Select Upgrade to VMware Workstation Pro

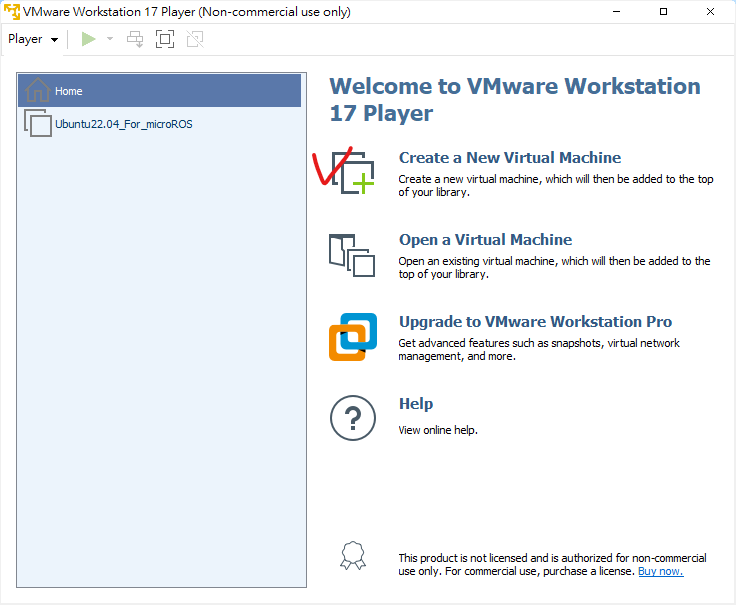click(x=535, y=322)
